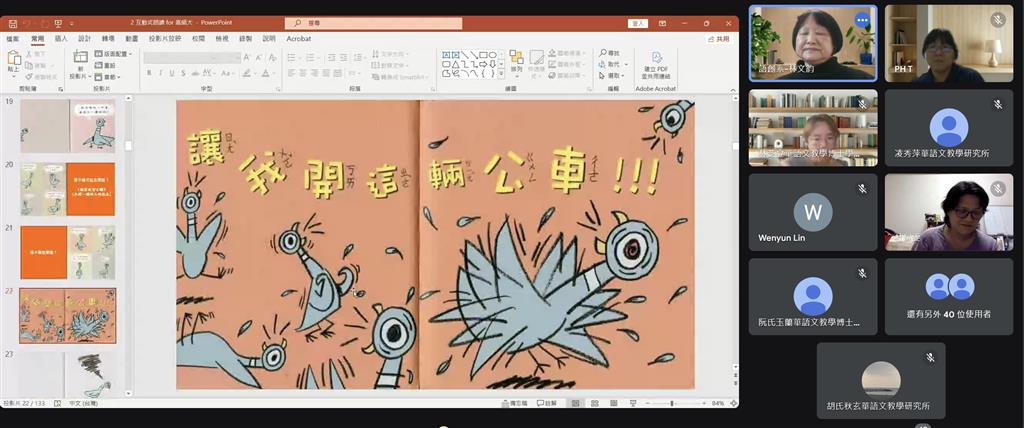Switch to the Slide Show (投影片放映) tab

[x=165, y=39]
